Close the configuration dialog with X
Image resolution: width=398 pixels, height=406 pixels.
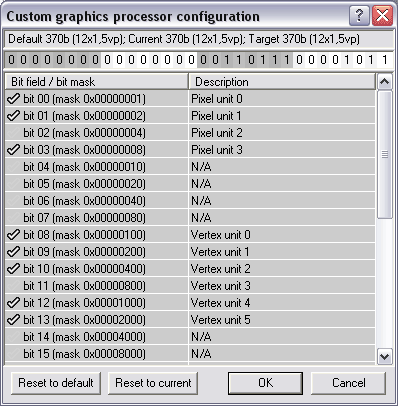(382, 16)
